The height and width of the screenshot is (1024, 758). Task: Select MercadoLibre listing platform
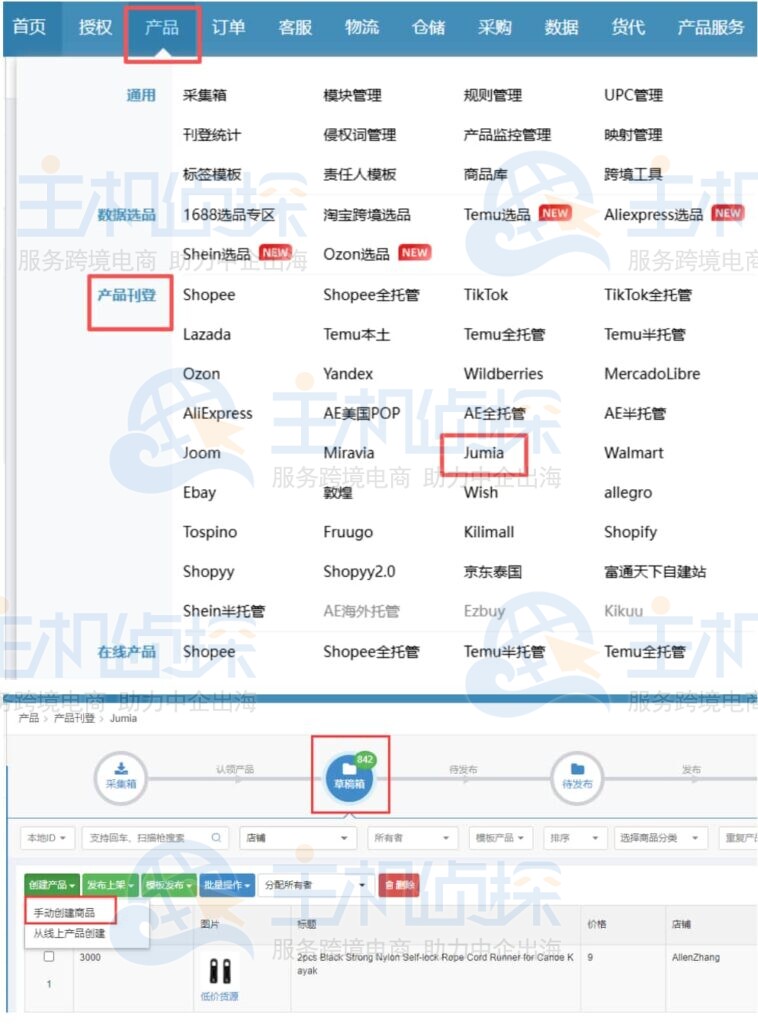(x=652, y=374)
